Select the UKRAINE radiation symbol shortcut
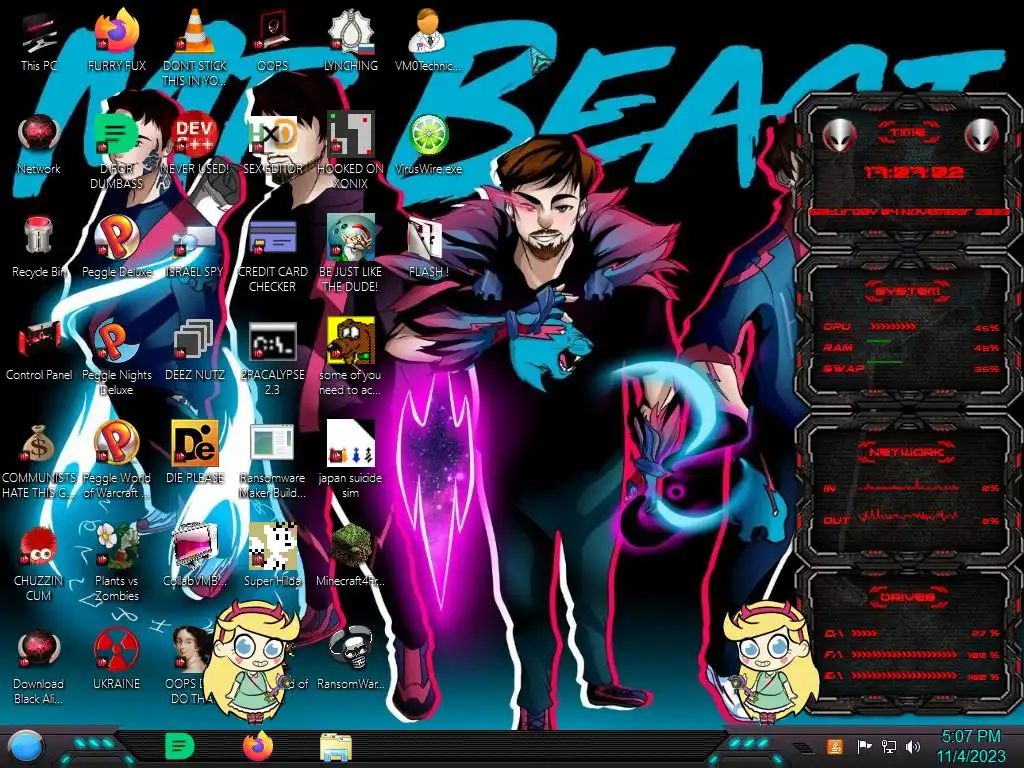The image size is (1024, 768). (117, 660)
